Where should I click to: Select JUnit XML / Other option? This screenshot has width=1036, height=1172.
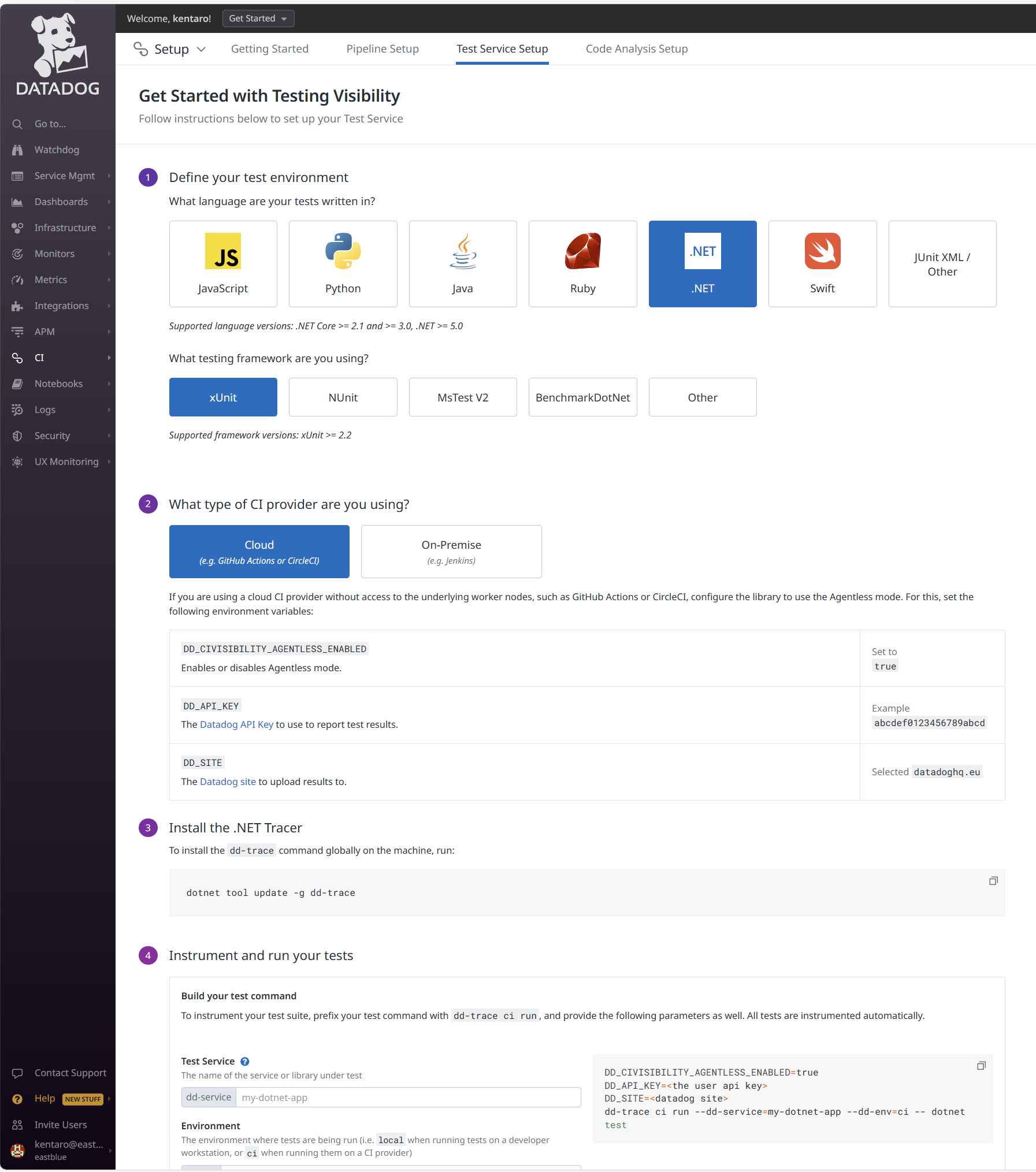coord(942,264)
